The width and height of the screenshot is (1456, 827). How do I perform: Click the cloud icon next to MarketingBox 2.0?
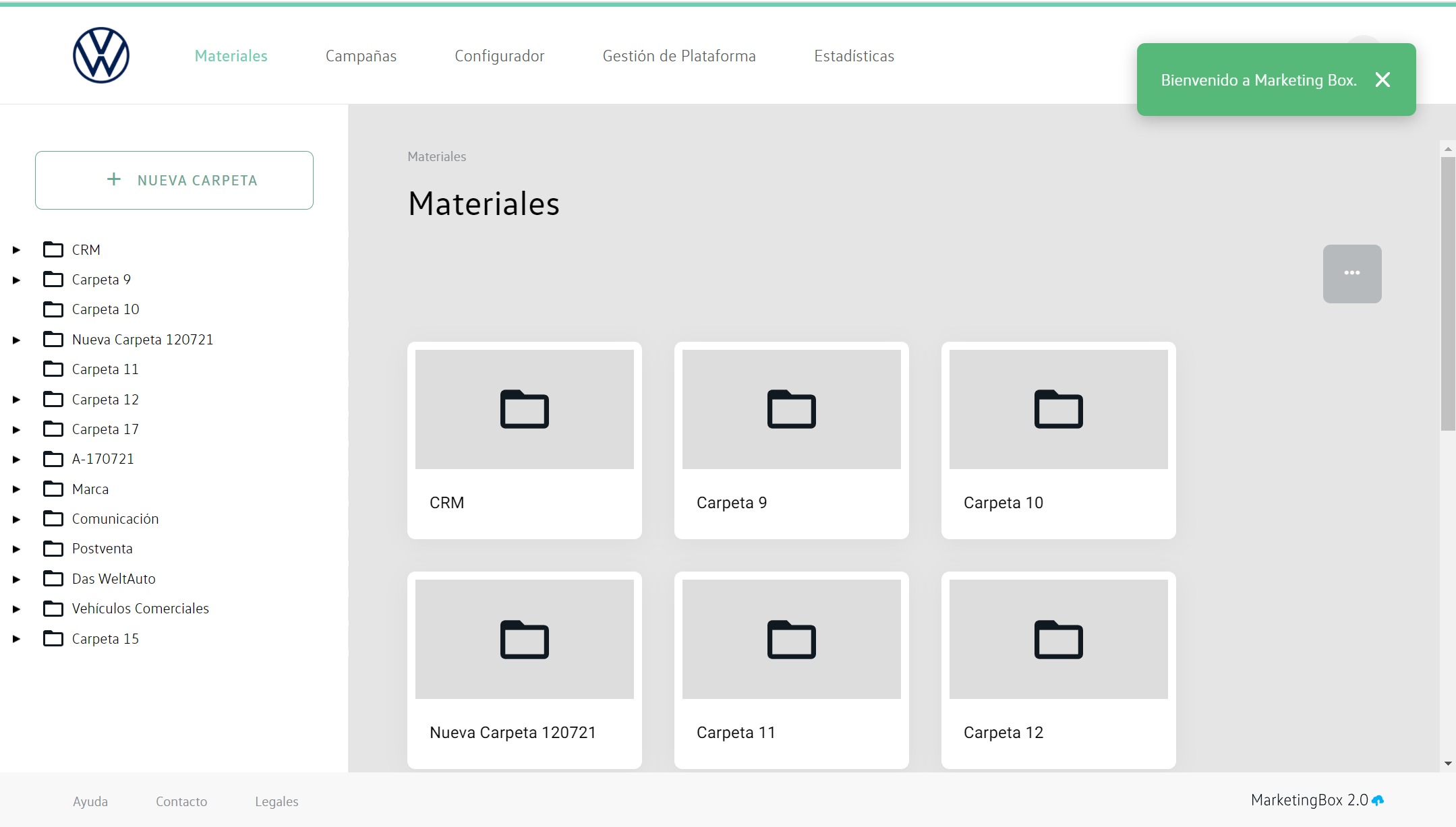(1378, 800)
